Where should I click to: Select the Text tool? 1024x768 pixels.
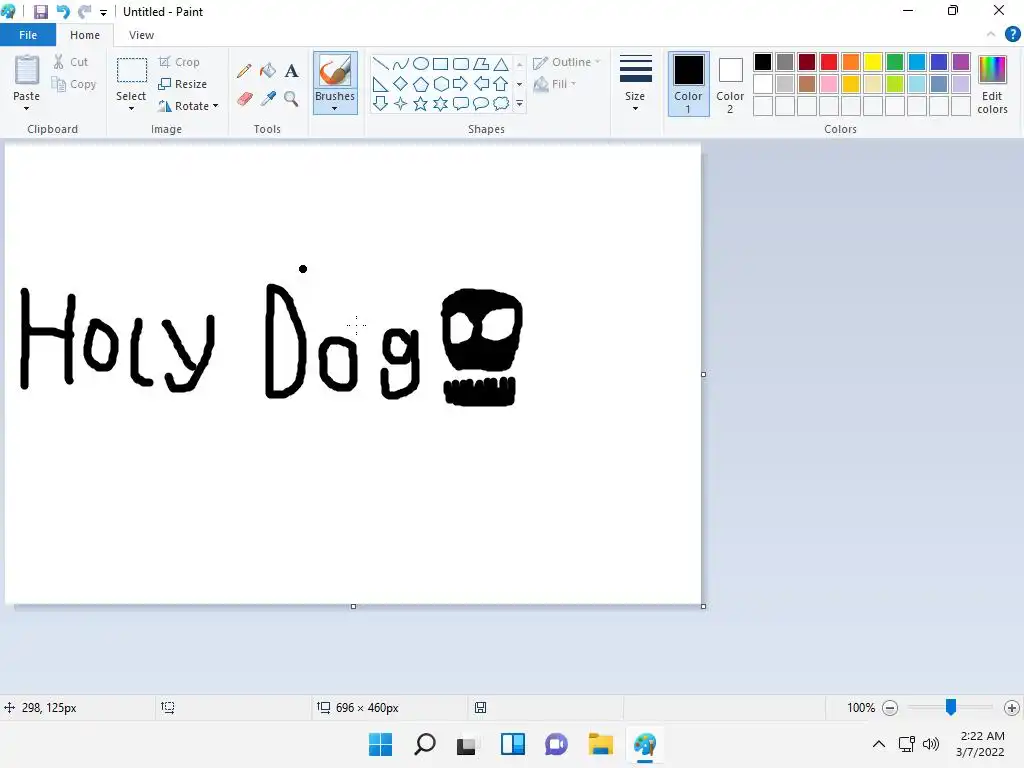point(291,71)
